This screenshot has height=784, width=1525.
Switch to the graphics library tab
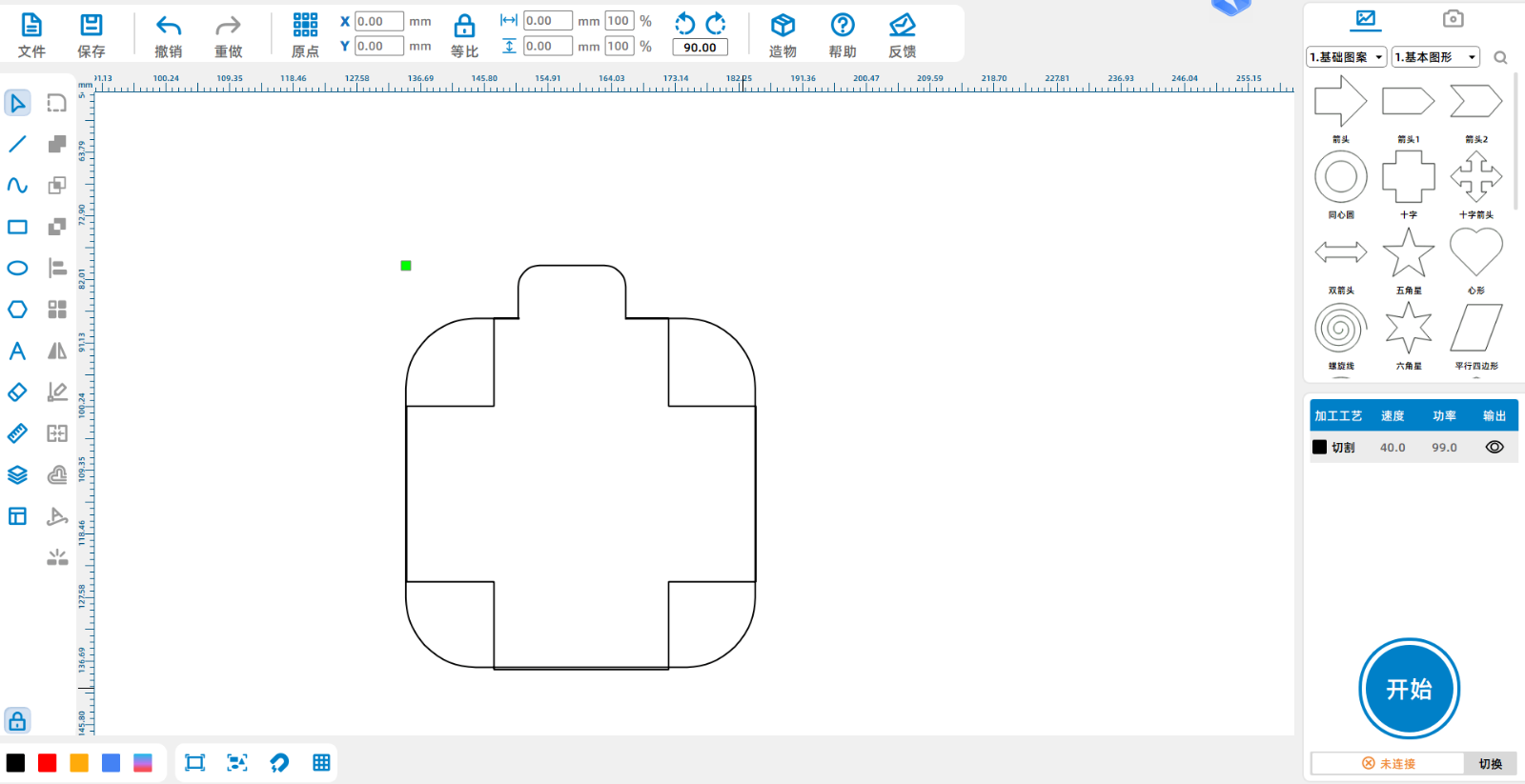[x=1365, y=18]
